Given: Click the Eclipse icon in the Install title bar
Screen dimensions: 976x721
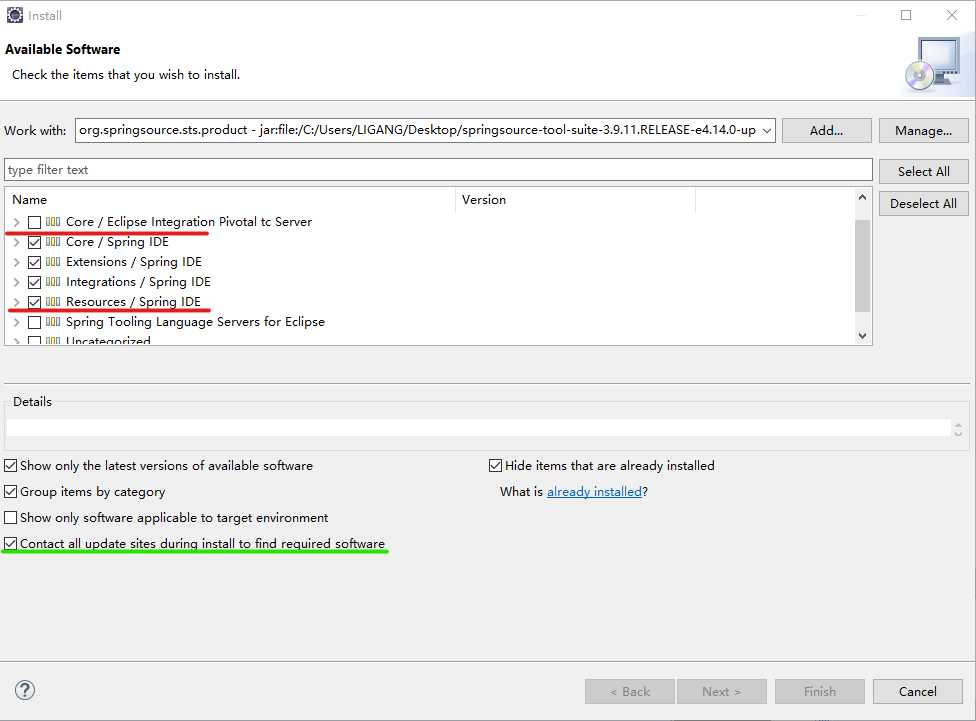Looking at the screenshot, I should pyautogui.click(x=15, y=15).
